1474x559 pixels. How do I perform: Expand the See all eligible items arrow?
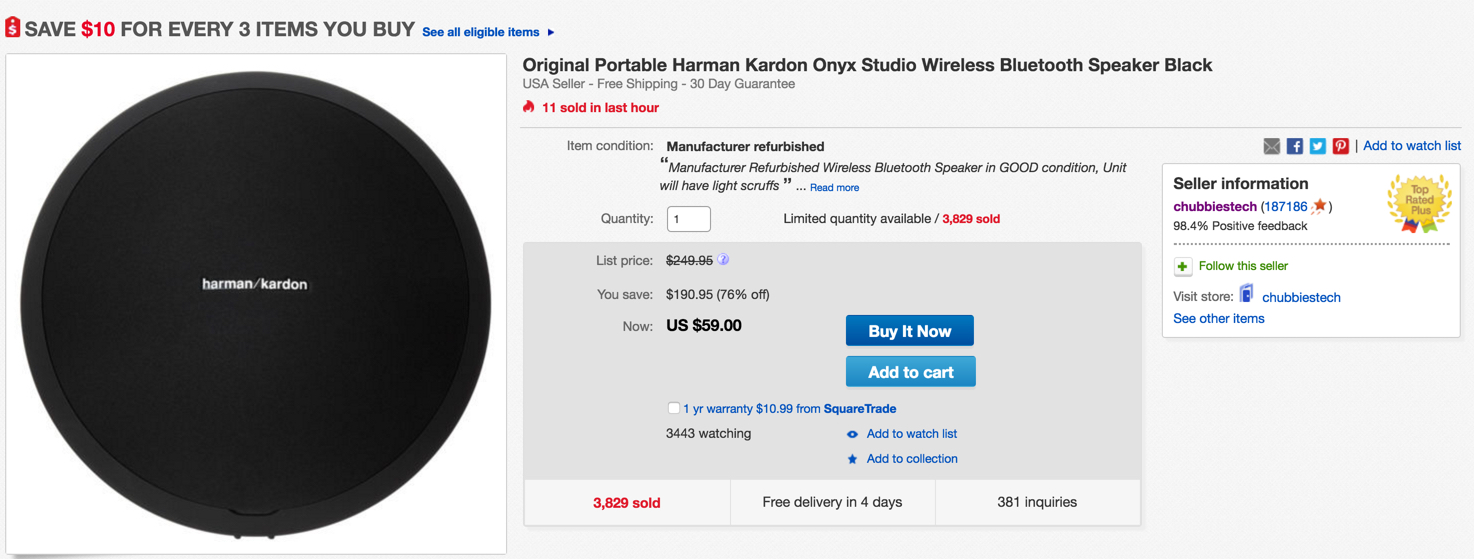click(x=551, y=33)
